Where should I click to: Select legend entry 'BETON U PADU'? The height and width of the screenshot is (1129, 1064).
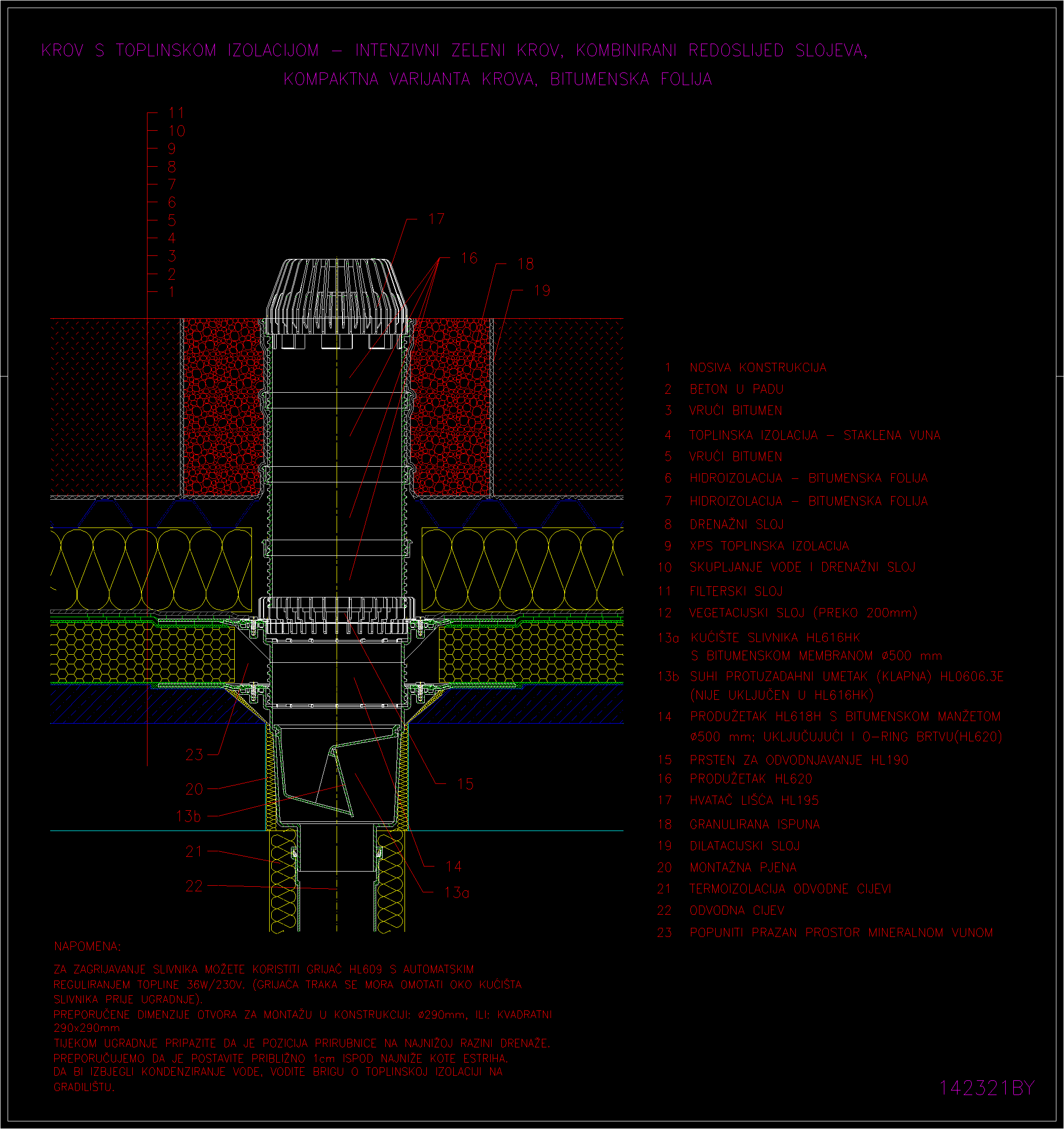click(x=736, y=389)
